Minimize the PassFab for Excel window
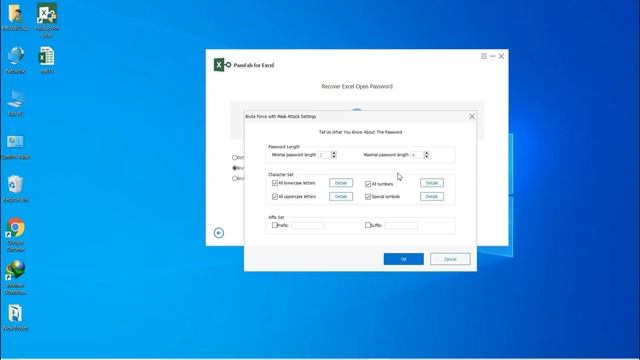The height and width of the screenshot is (360, 640). (493, 56)
